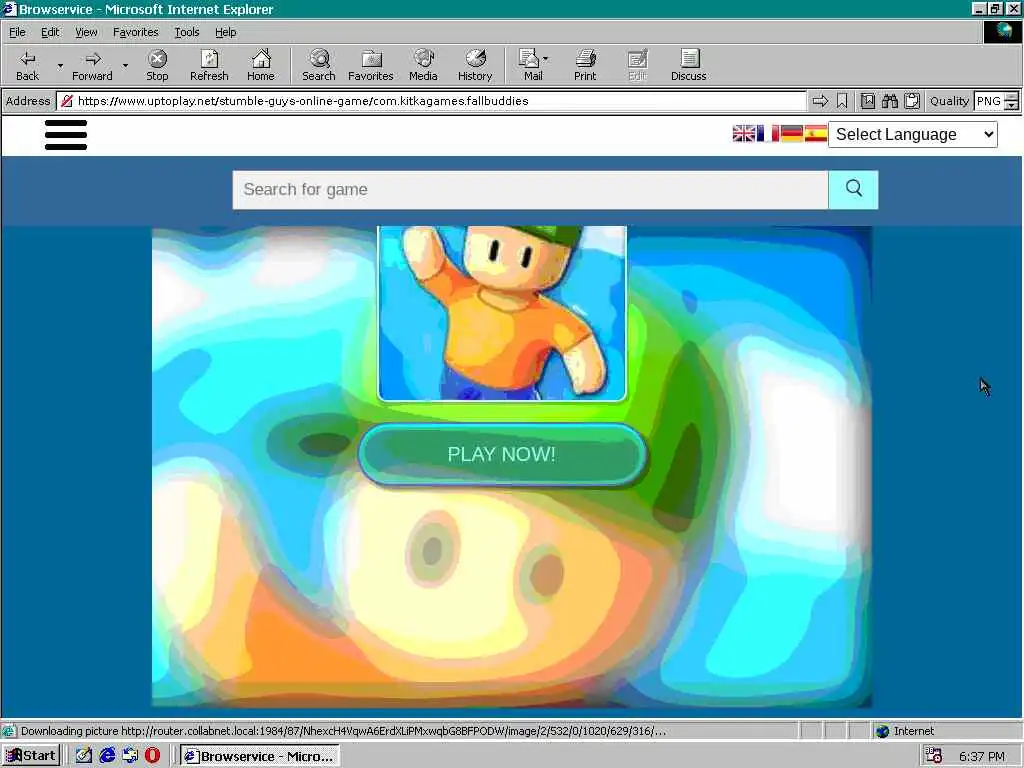Click the address bar URL field
Viewport: 1024px width, 768px height.
tap(431, 101)
